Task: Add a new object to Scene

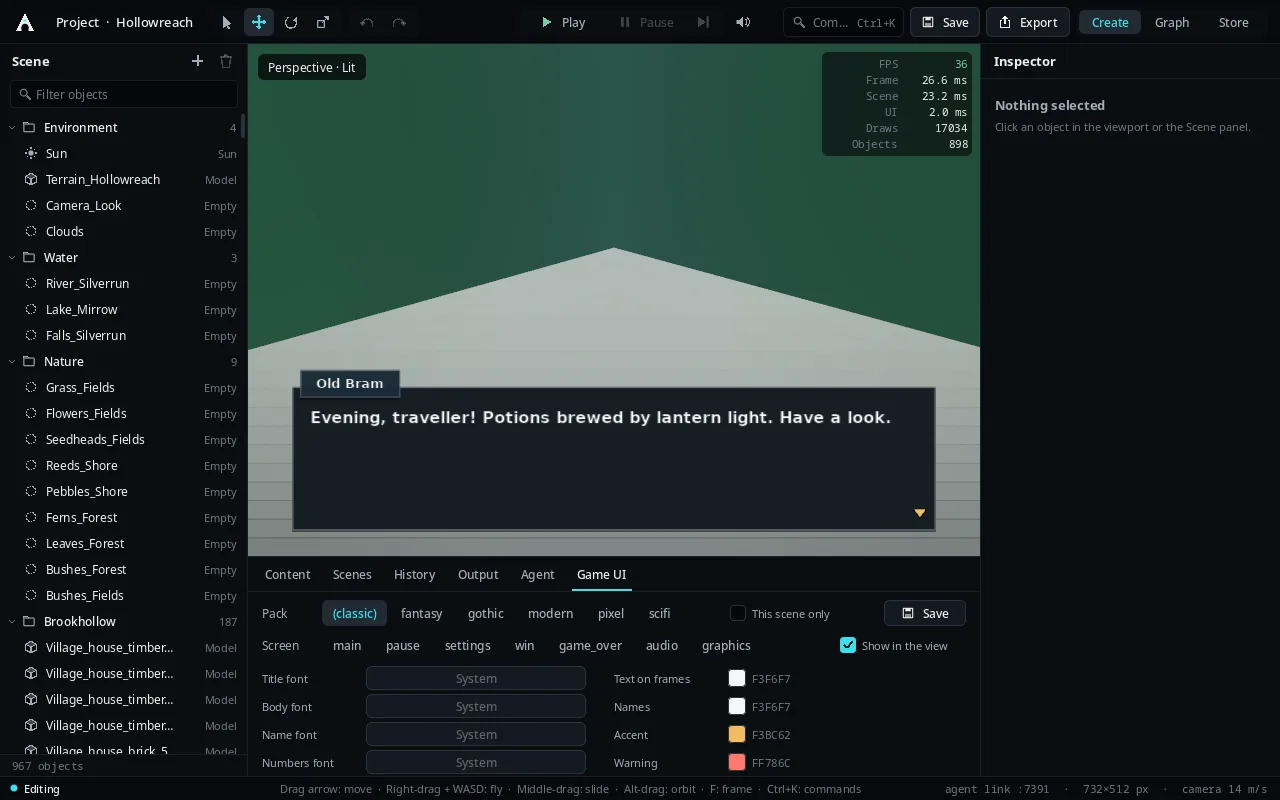Action: (197, 61)
